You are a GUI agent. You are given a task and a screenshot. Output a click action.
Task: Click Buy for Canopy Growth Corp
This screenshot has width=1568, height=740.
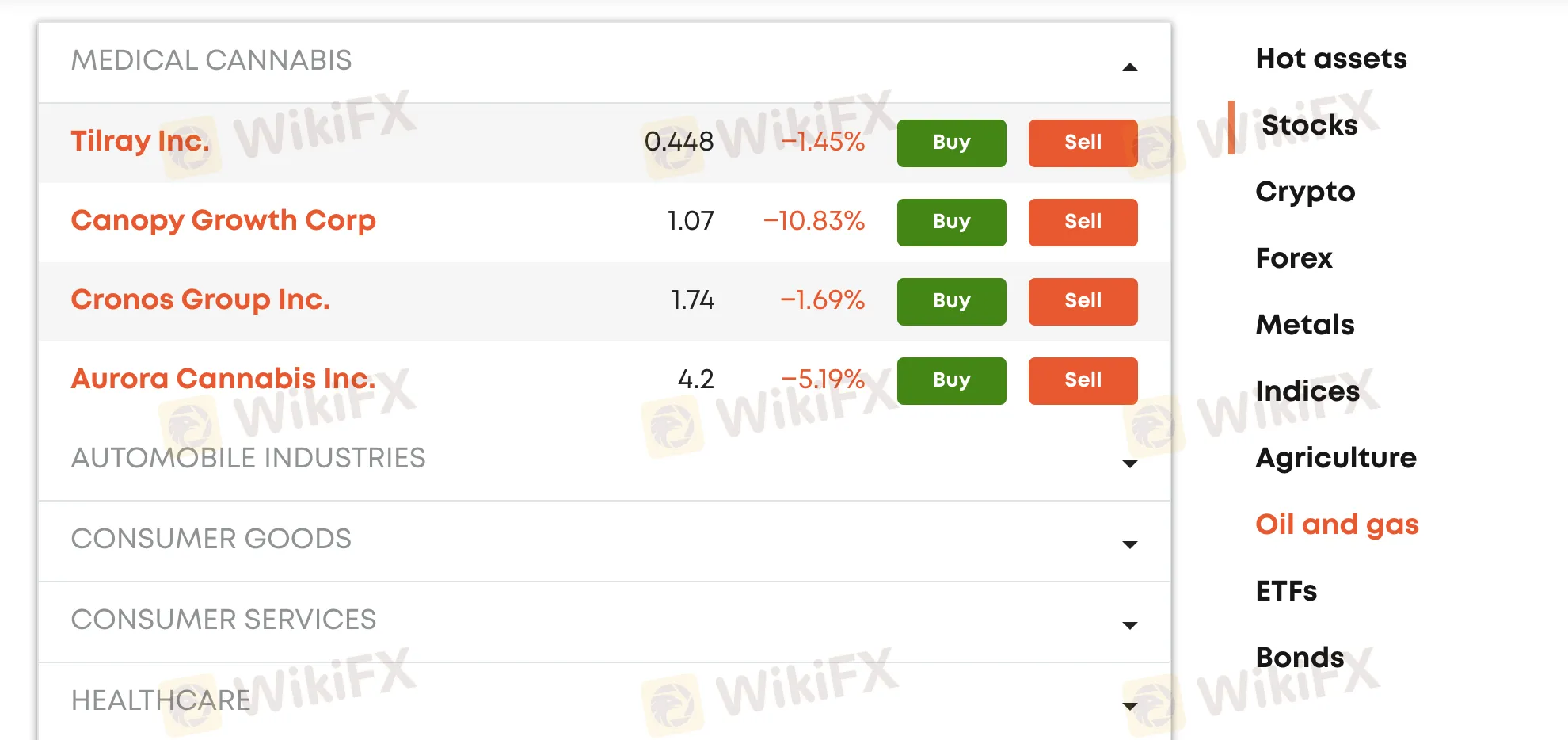951,222
